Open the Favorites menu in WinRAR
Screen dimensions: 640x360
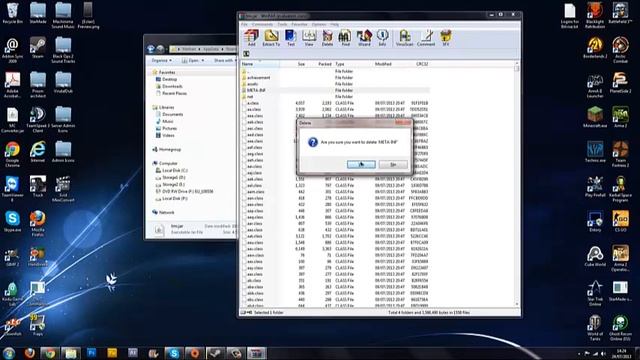point(299,24)
